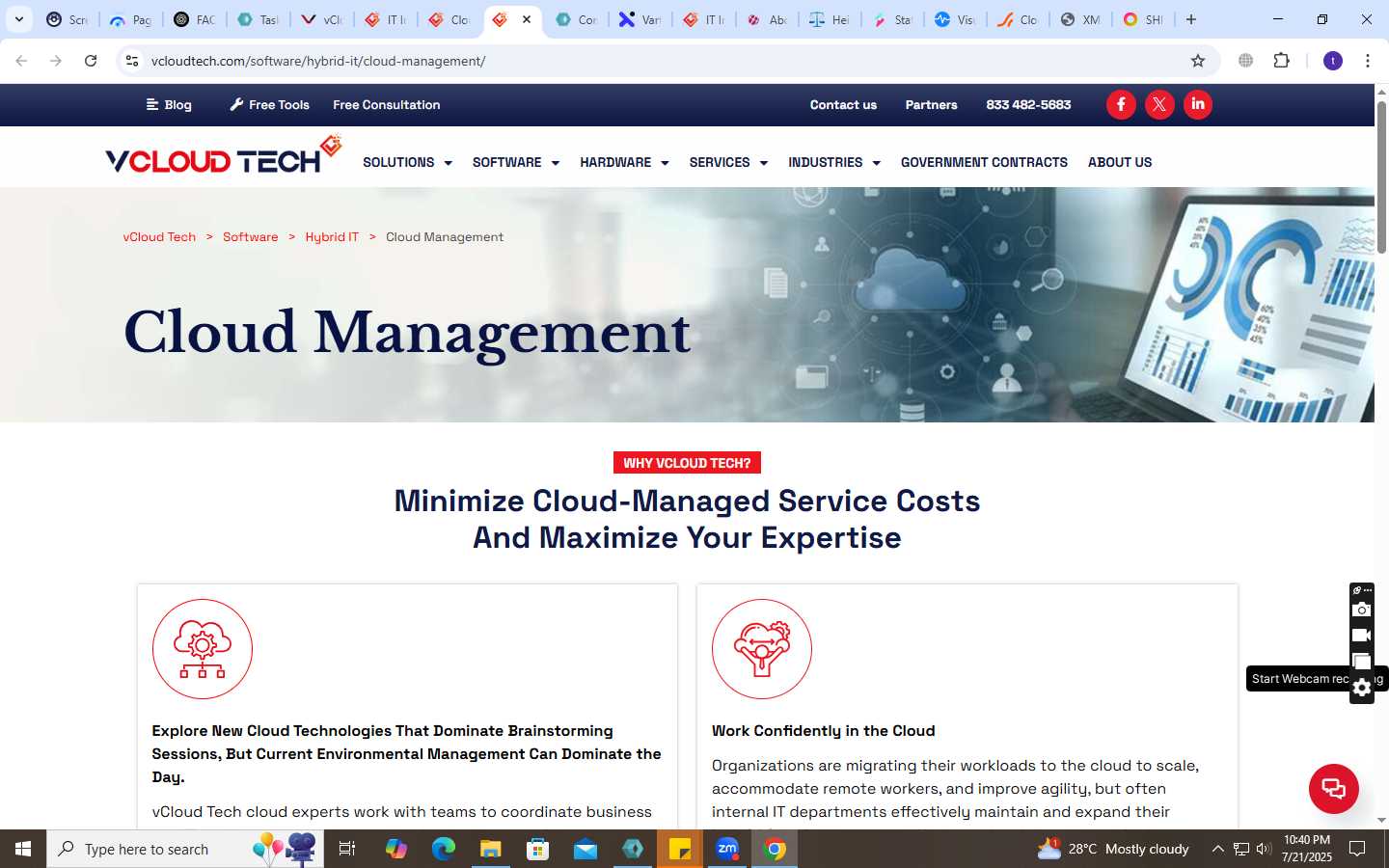View site information icon in address bar
Screen dimensions: 1389x868
tap(132, 61)
